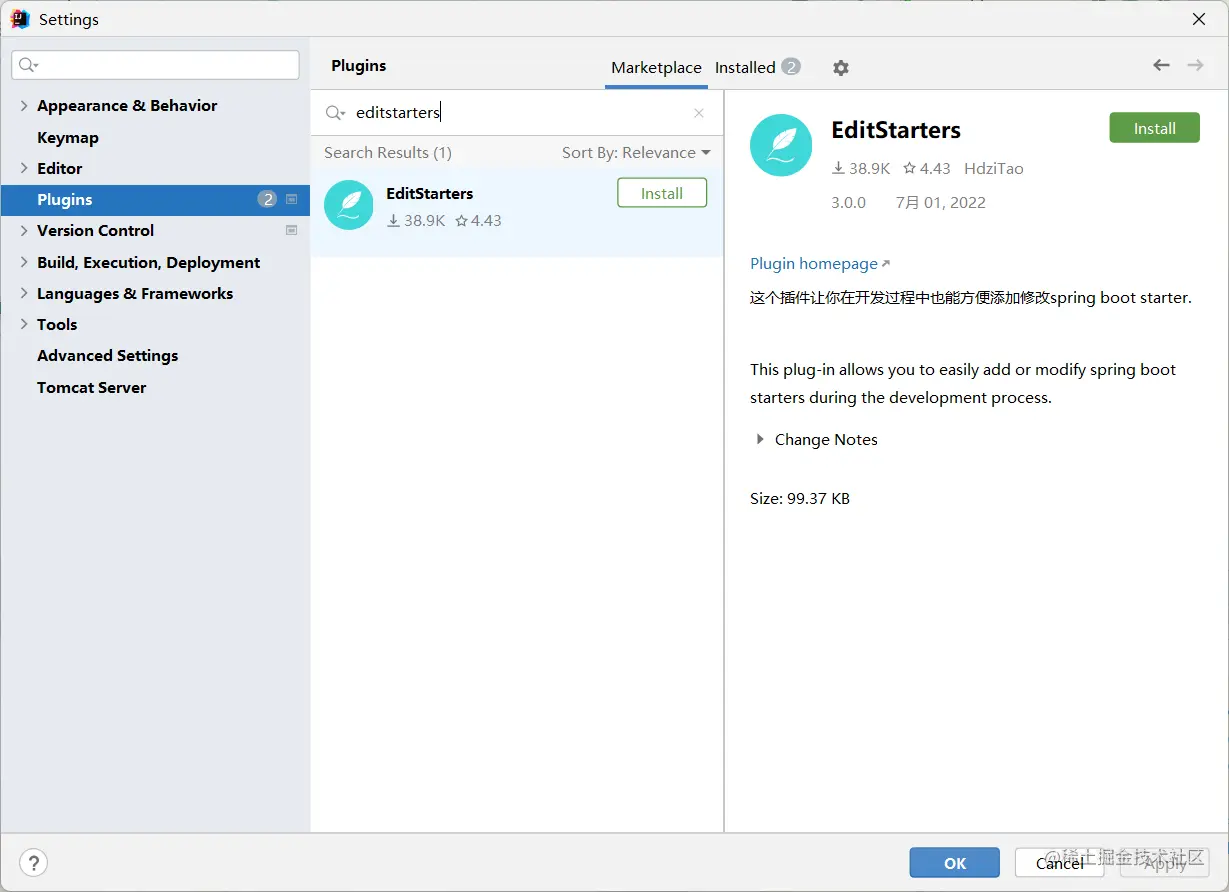Focus the settings search field
The height and width of the screenshot is (892, 1229).
(x=155, y=65)
